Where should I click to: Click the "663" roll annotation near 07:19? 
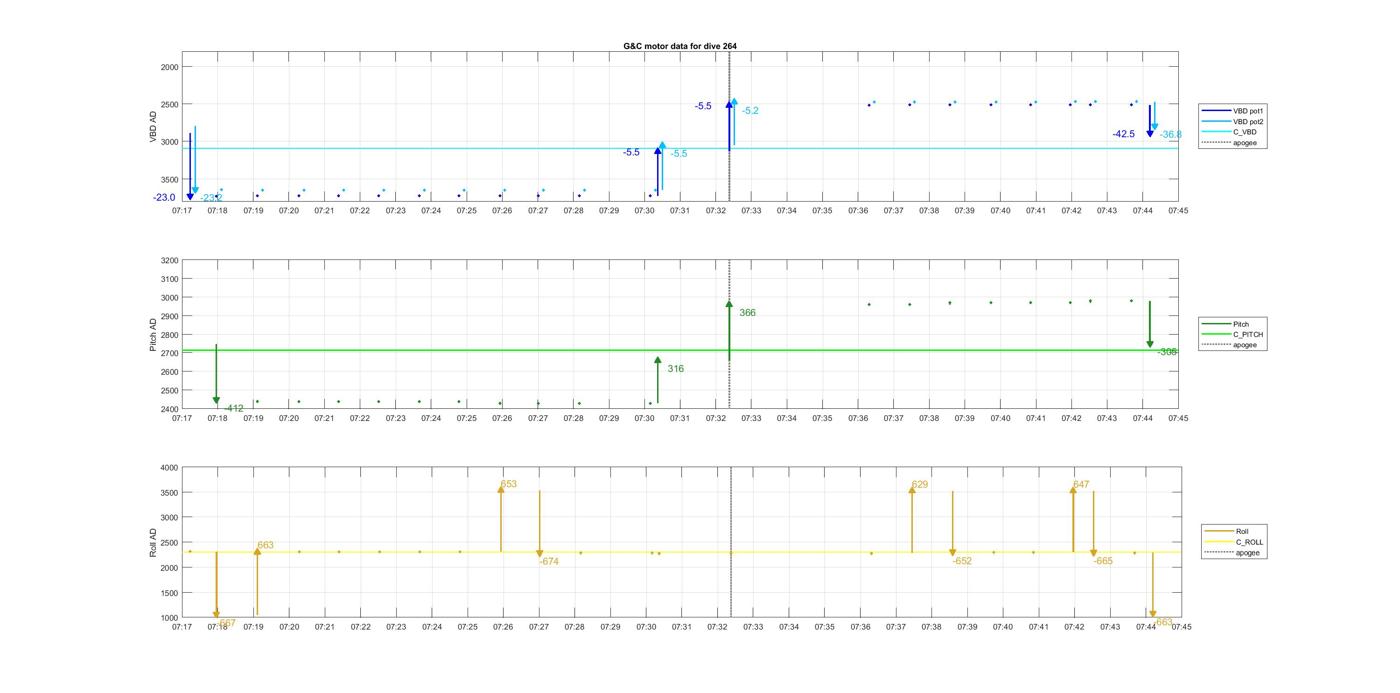(x=265, y=546)
